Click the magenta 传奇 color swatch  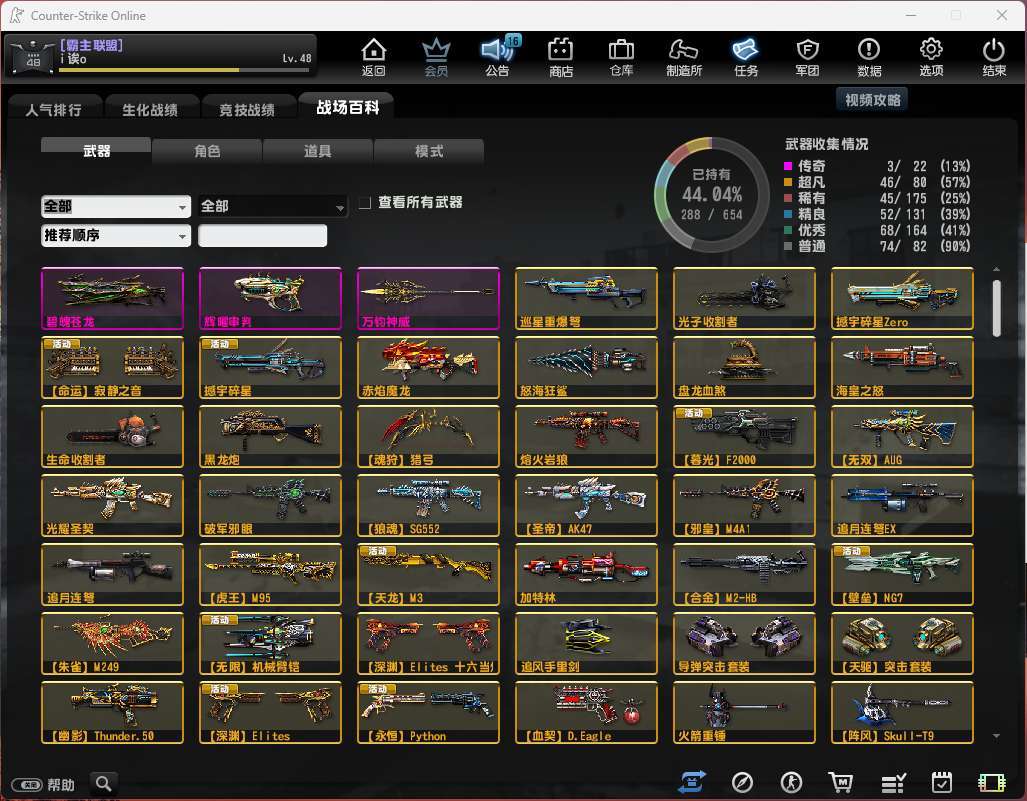coord(789,166)
